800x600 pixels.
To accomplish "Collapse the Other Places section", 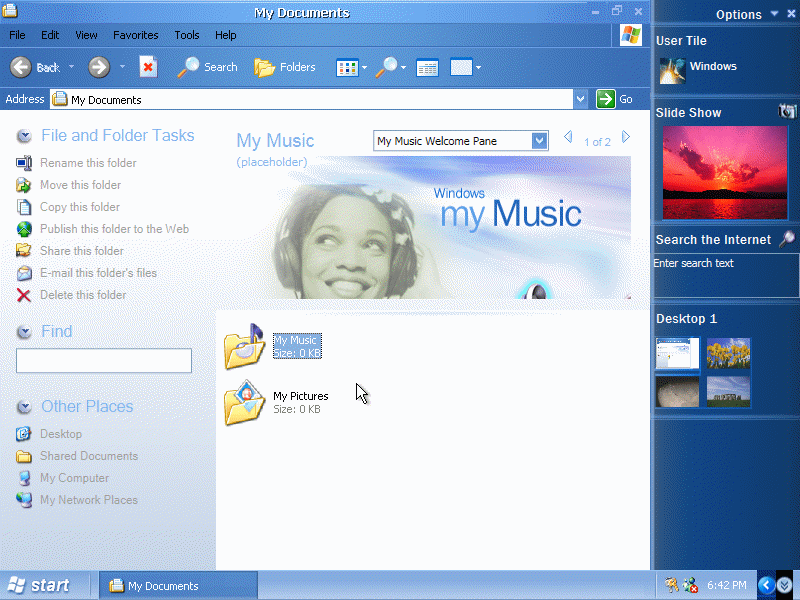I will click(x=24, y=407).
